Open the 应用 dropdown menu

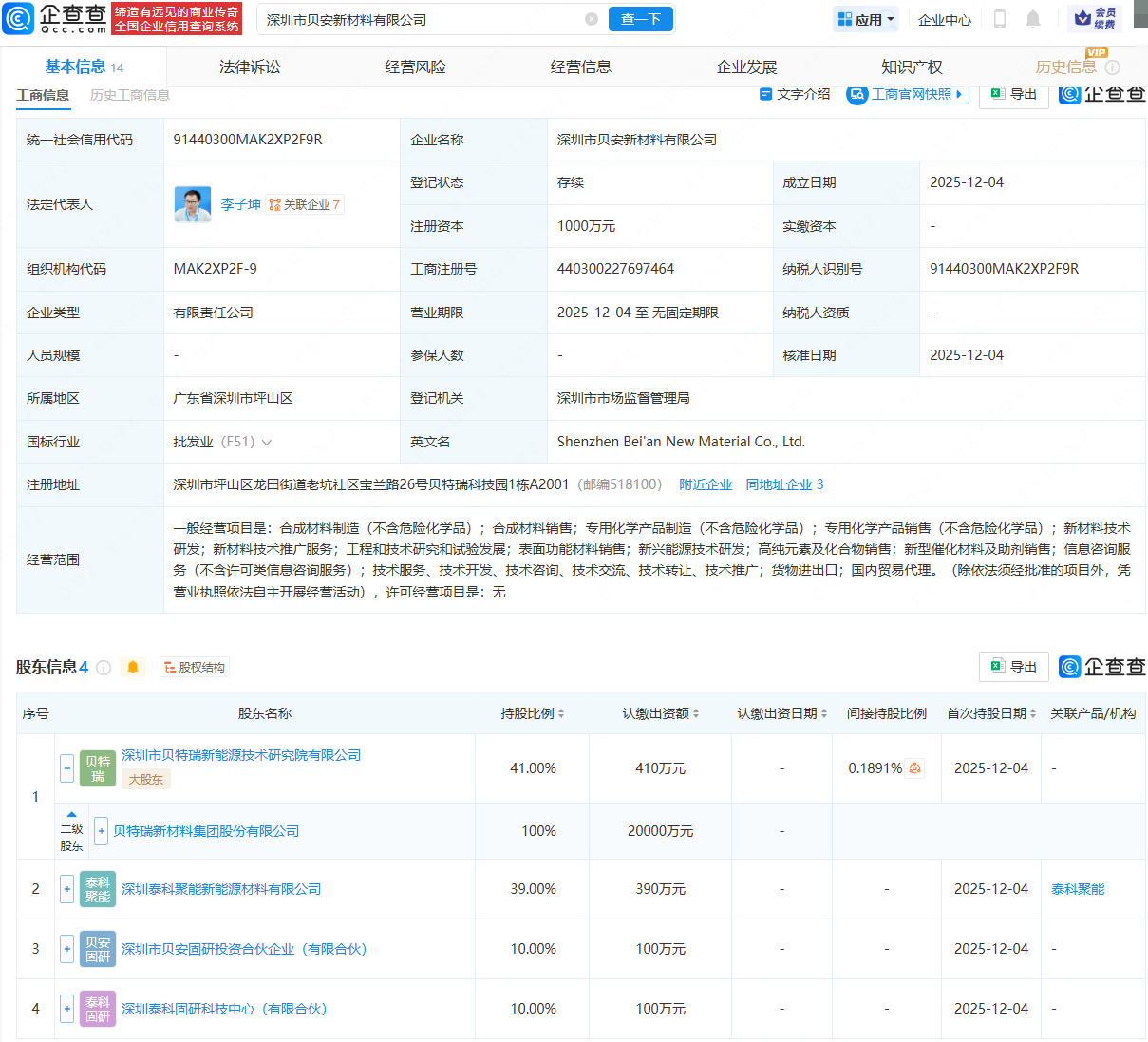click(x=865, y=19)
